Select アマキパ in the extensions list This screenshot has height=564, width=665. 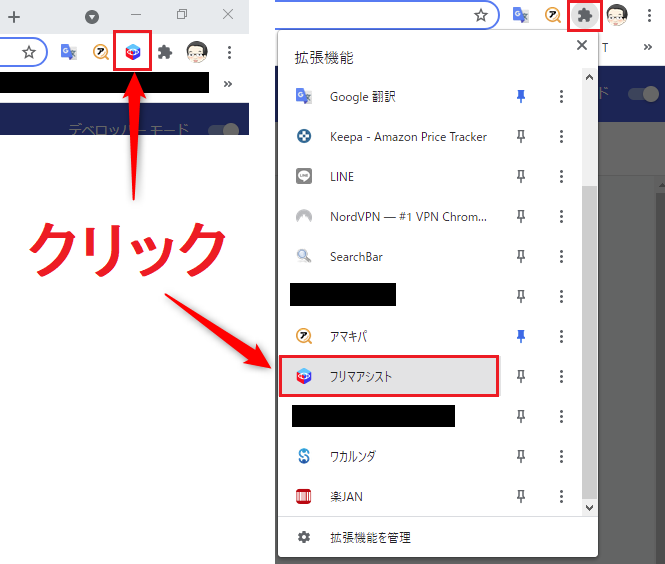click(x=389, y=336)
